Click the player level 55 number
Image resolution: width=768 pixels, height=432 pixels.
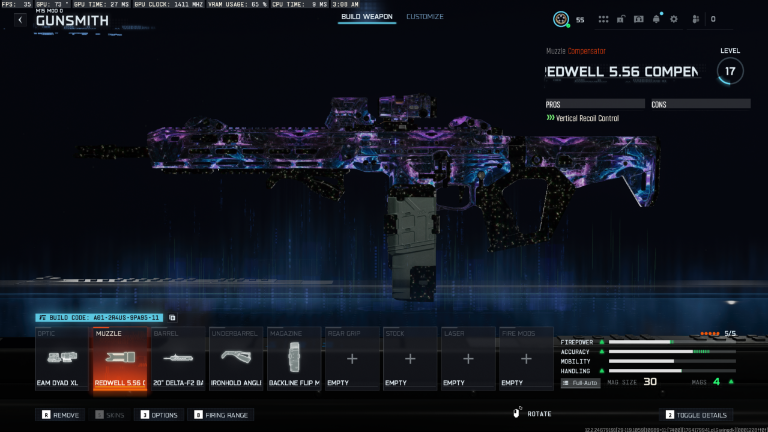click(x=580, y=20)
